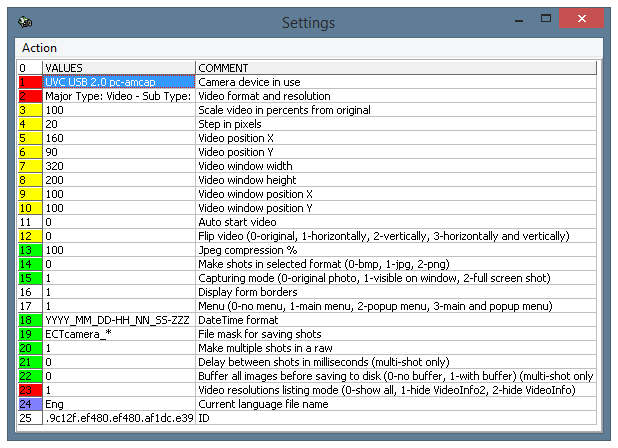
Task: Click the camera app icon in title bar
Action: point(25,22)
